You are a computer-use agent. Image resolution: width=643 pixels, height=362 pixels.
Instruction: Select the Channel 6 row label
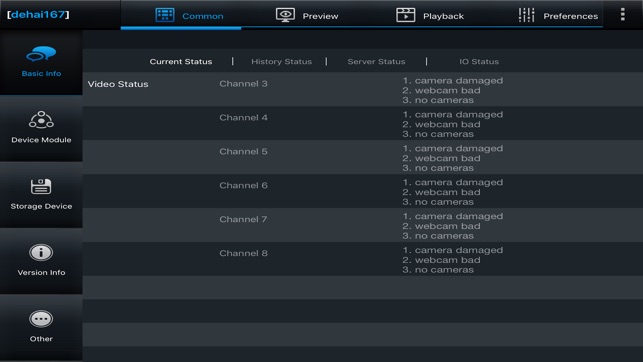coord(243,185)
